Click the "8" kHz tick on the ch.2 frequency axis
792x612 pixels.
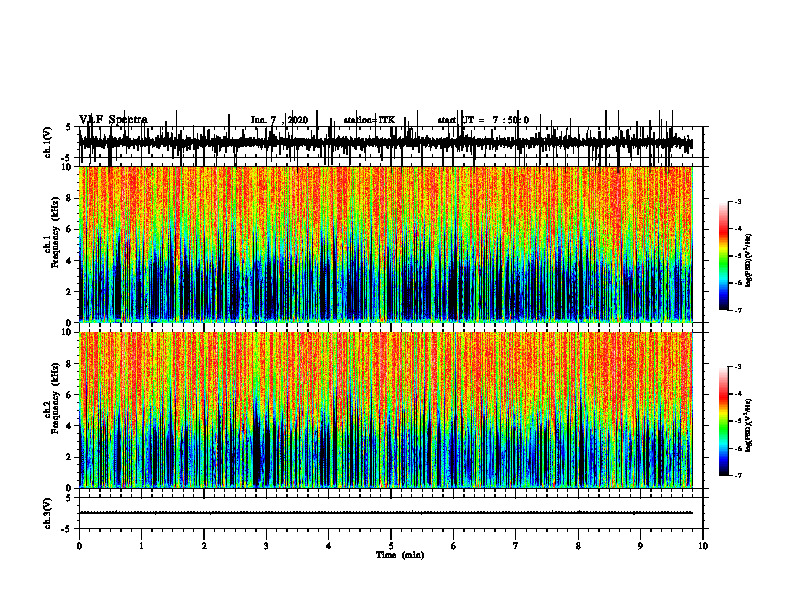(x=69, y=364)
